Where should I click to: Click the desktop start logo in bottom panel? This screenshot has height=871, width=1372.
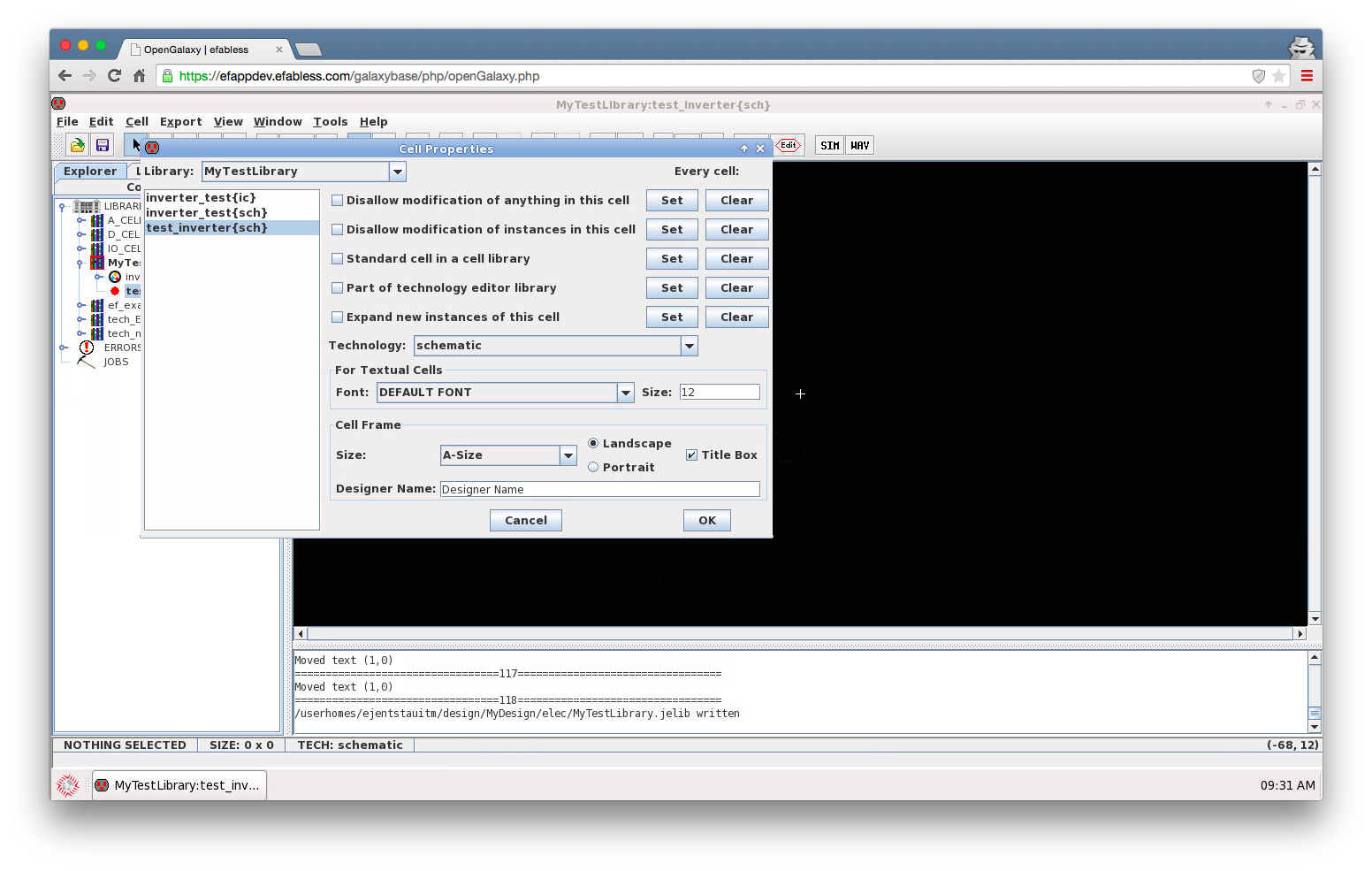tap(68, 785)
